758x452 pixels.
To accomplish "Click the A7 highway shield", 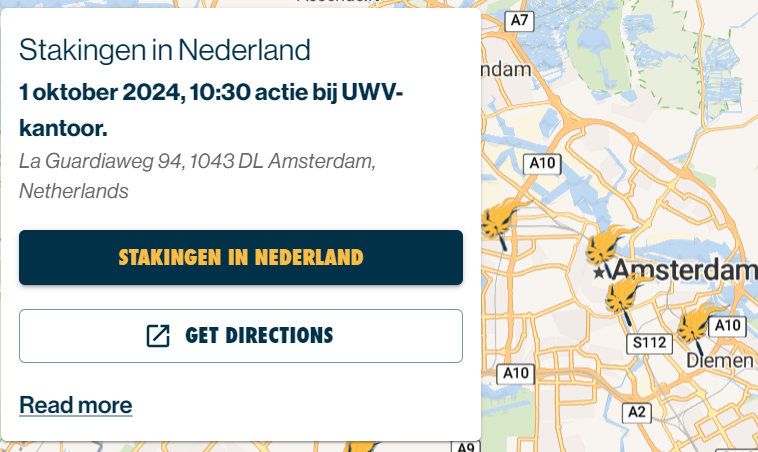I will [519, 21].
